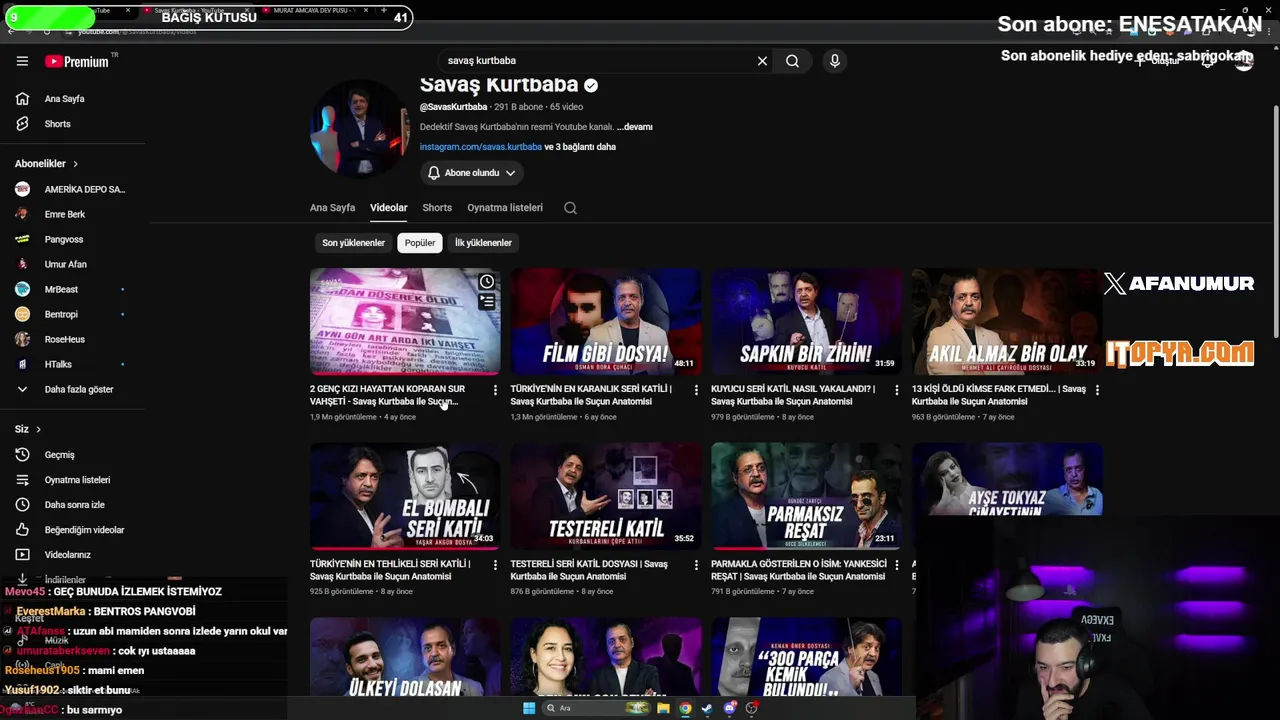
Task: Open Discord from taskbar
Action: [730, 708]
